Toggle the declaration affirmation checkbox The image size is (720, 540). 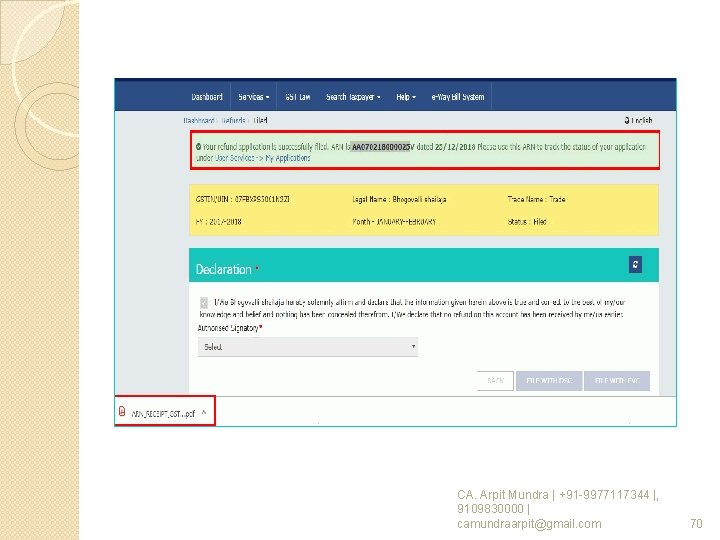pos(204,303)
